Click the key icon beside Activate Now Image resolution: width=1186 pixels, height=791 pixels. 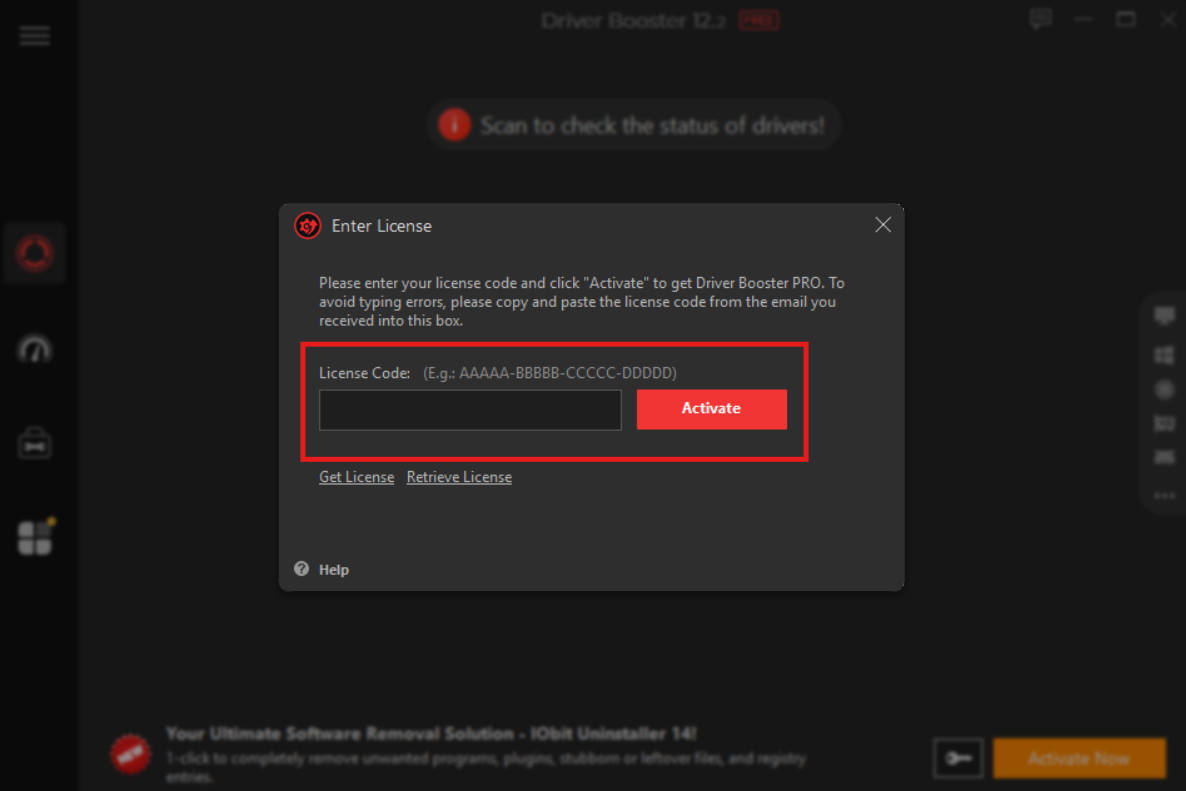click(958, 759)
